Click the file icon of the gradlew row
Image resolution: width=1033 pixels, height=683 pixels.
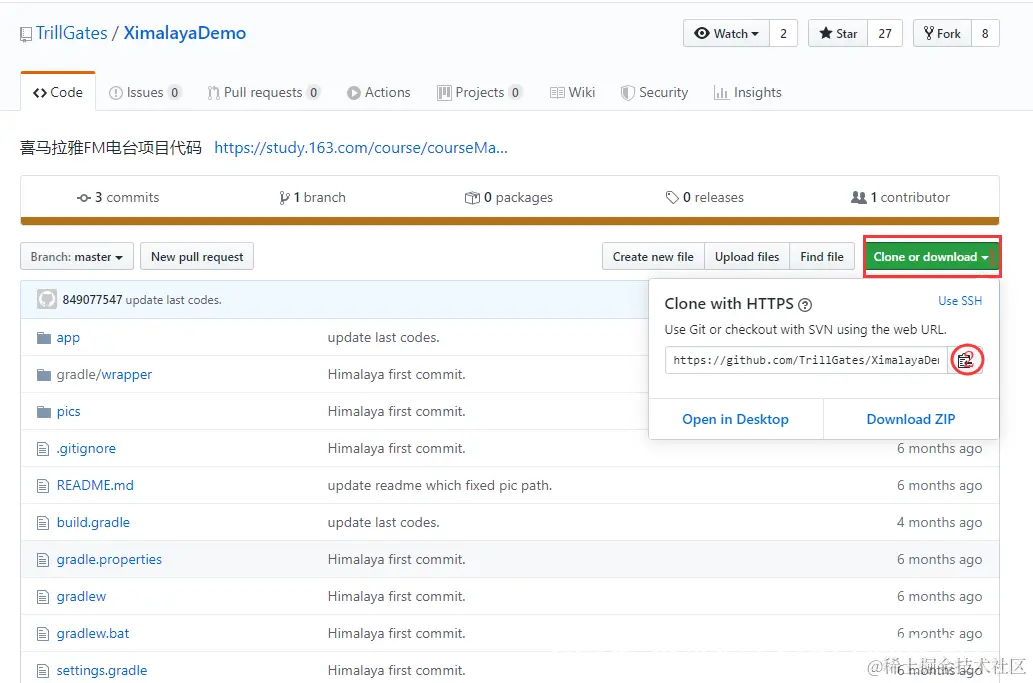tap(43, 597)
